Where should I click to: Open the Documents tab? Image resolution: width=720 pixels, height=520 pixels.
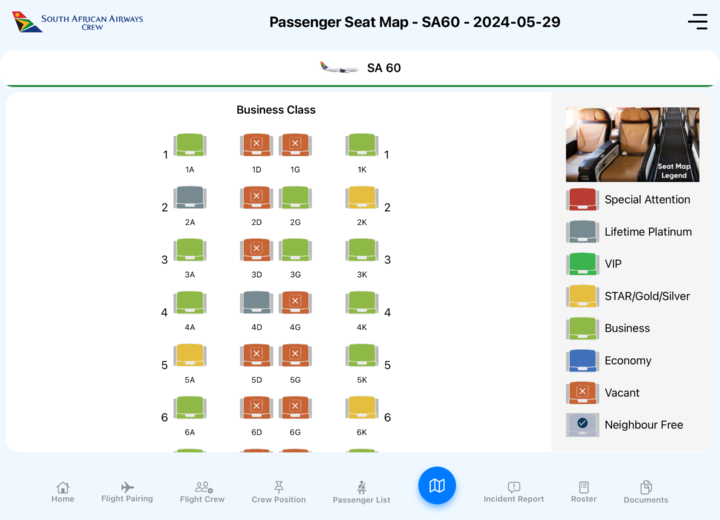click(x=646, y=492)
